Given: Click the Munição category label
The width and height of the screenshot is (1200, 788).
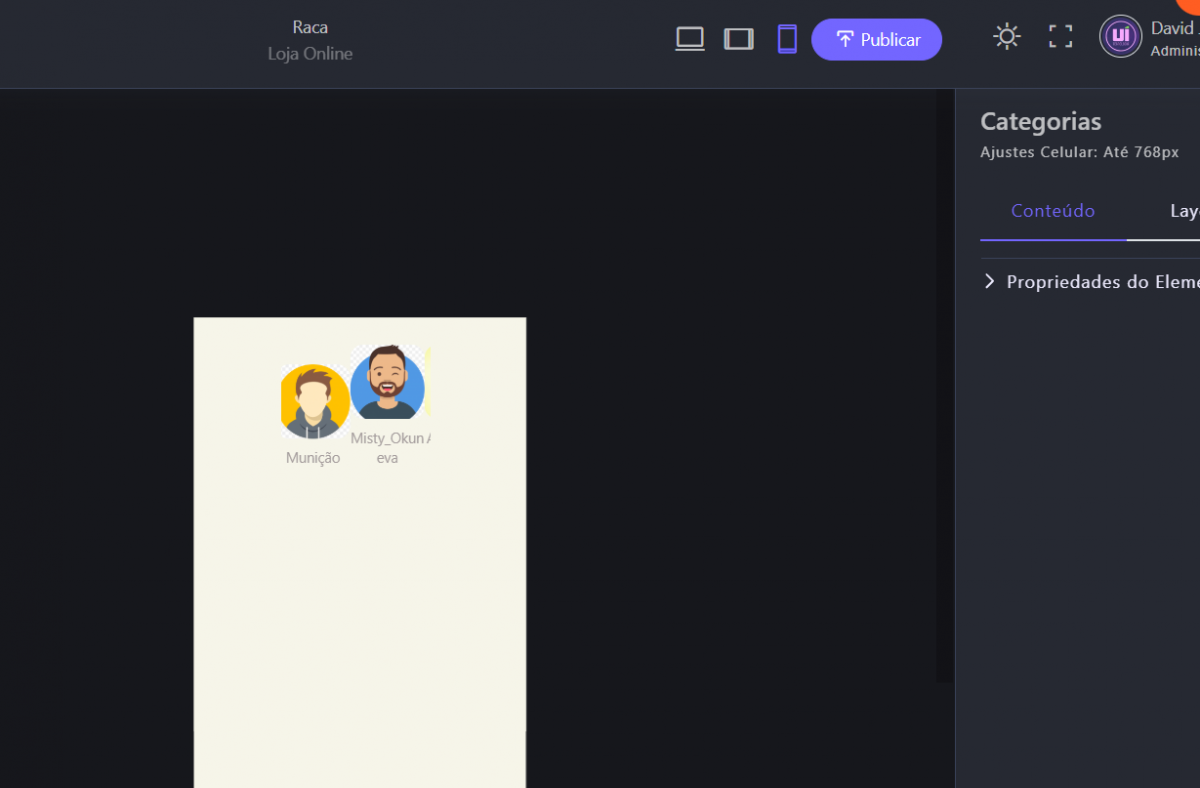Looking at the screenshot, I should 313,458.
